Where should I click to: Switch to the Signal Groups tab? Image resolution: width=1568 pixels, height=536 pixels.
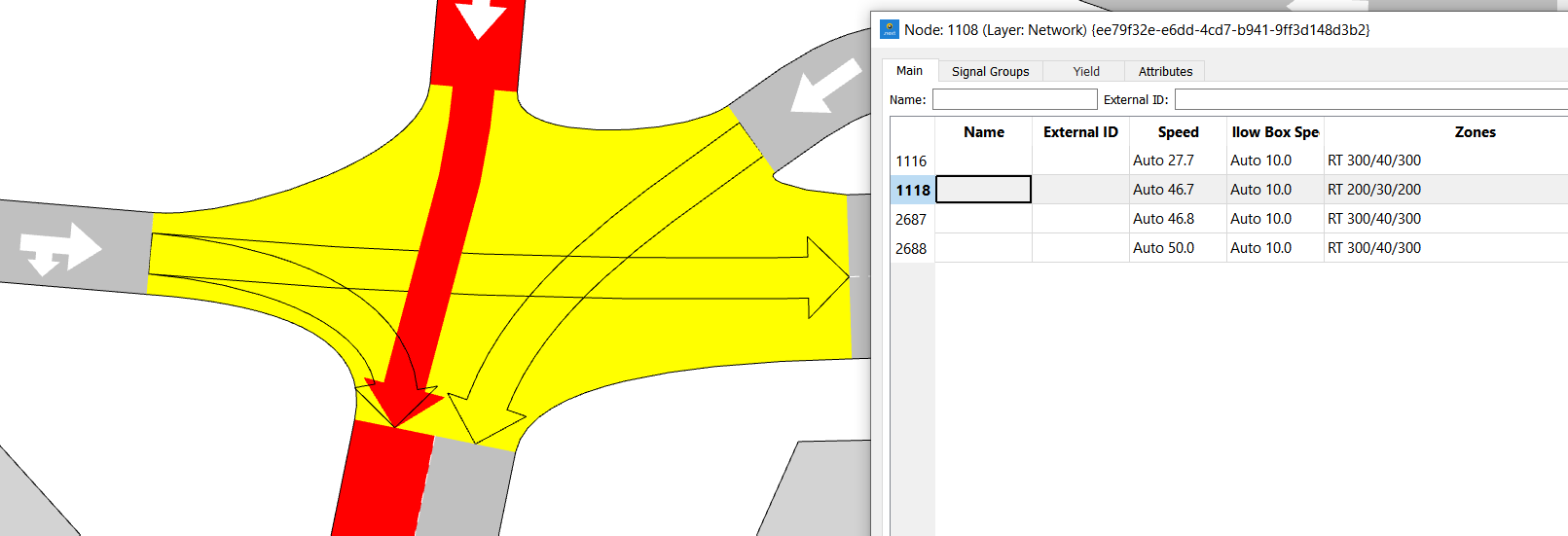click(990, 71)
